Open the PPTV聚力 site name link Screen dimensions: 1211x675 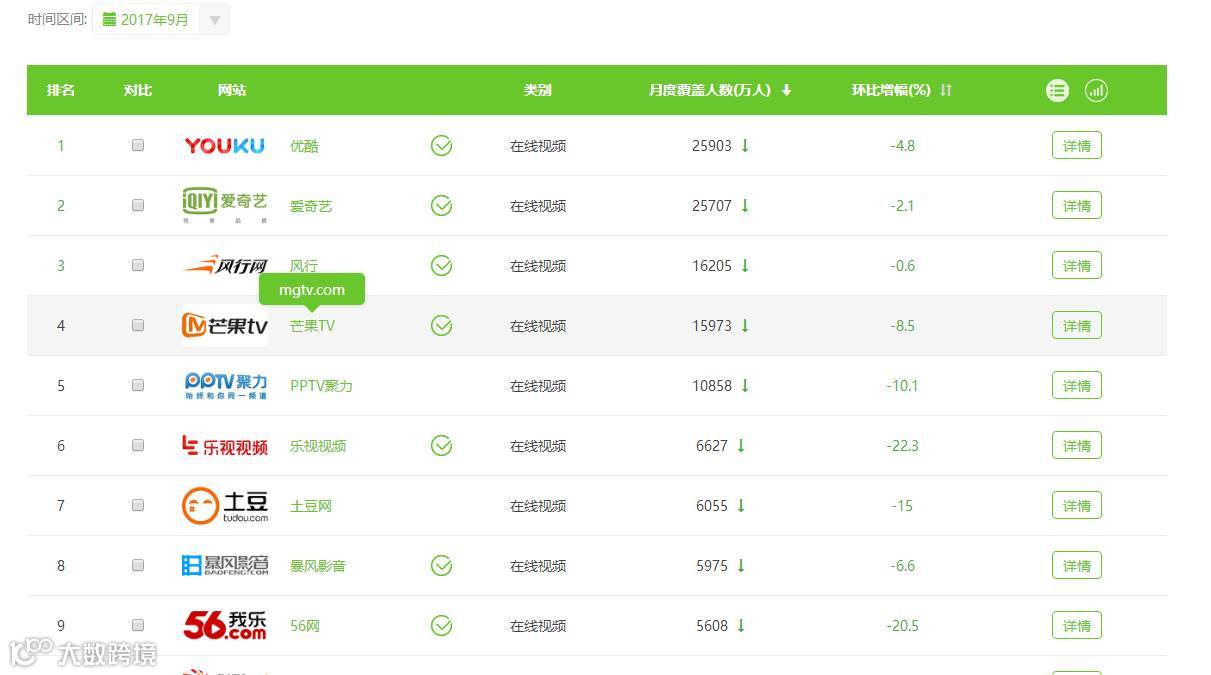[321, 386]
